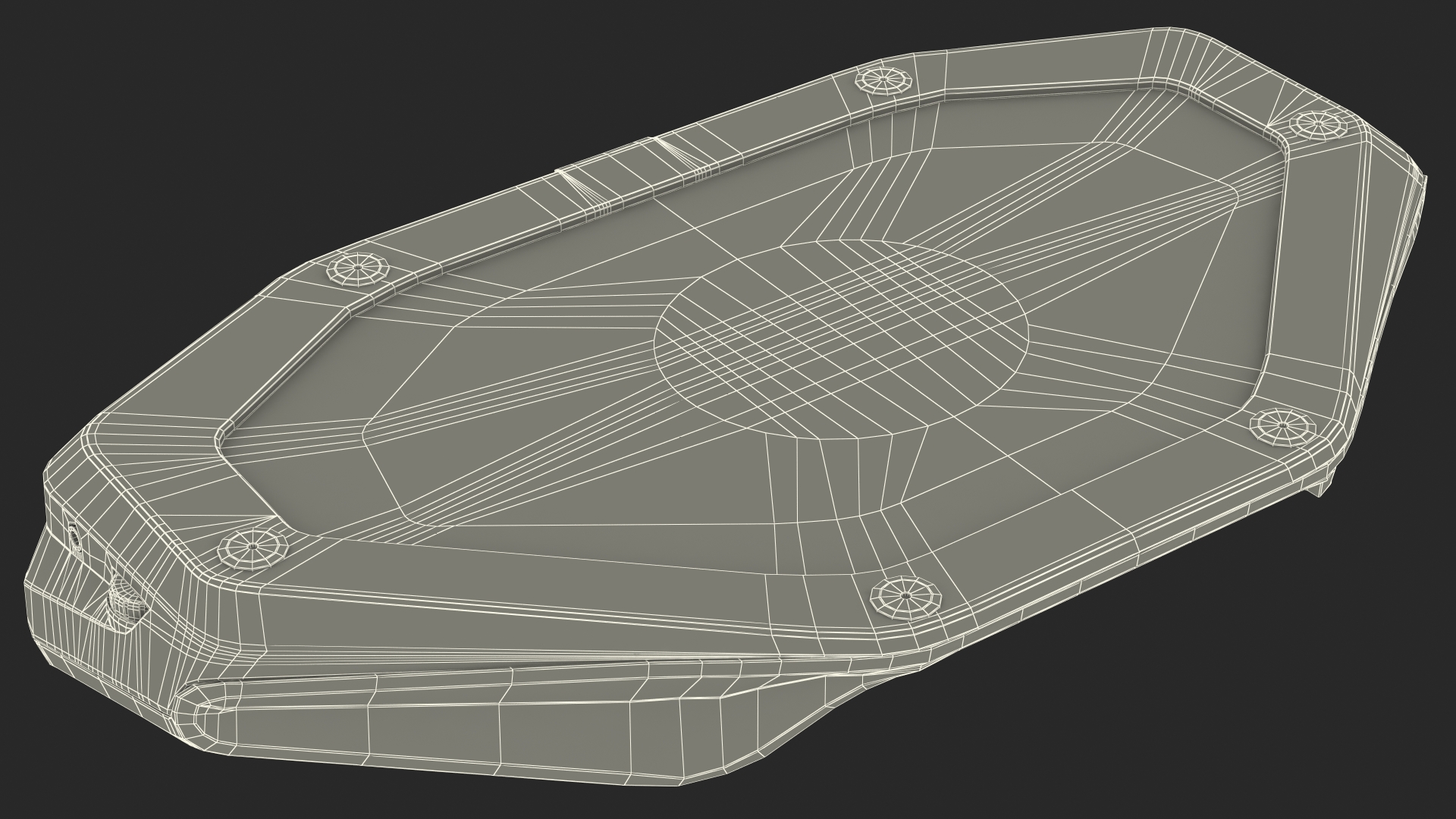
Task: Click the screw at top center edge
Action: [x=885, y=80]
